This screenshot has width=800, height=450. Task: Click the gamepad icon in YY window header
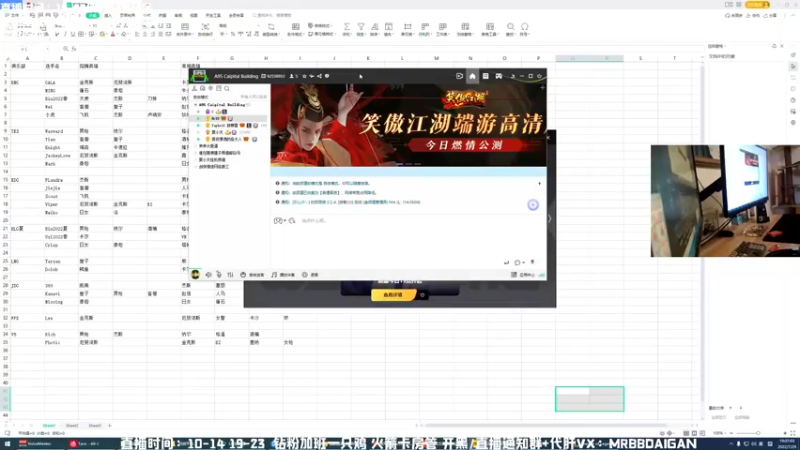498,76
